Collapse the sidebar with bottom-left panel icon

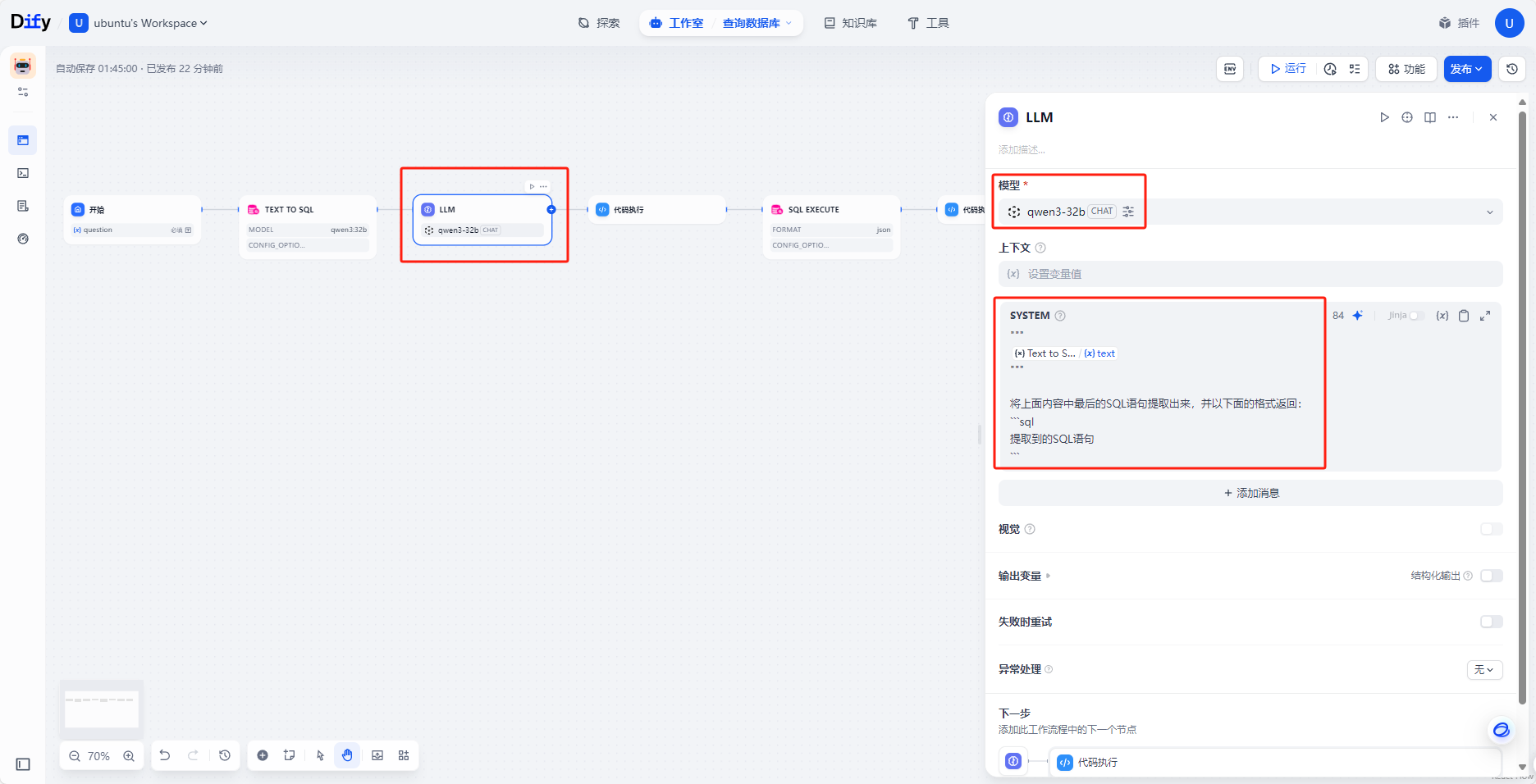[23, 764]
